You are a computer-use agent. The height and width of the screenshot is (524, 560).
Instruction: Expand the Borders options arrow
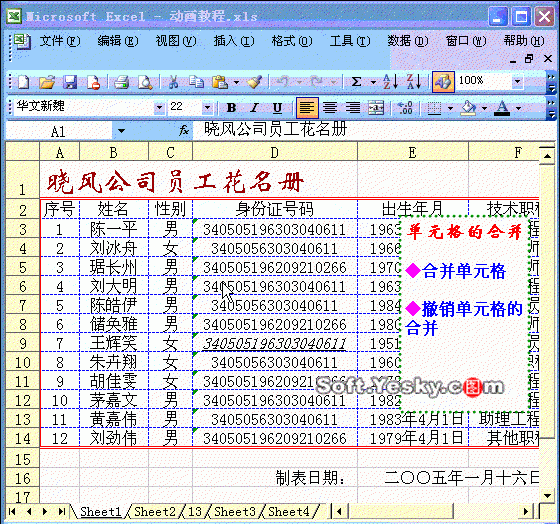[450, 108]
